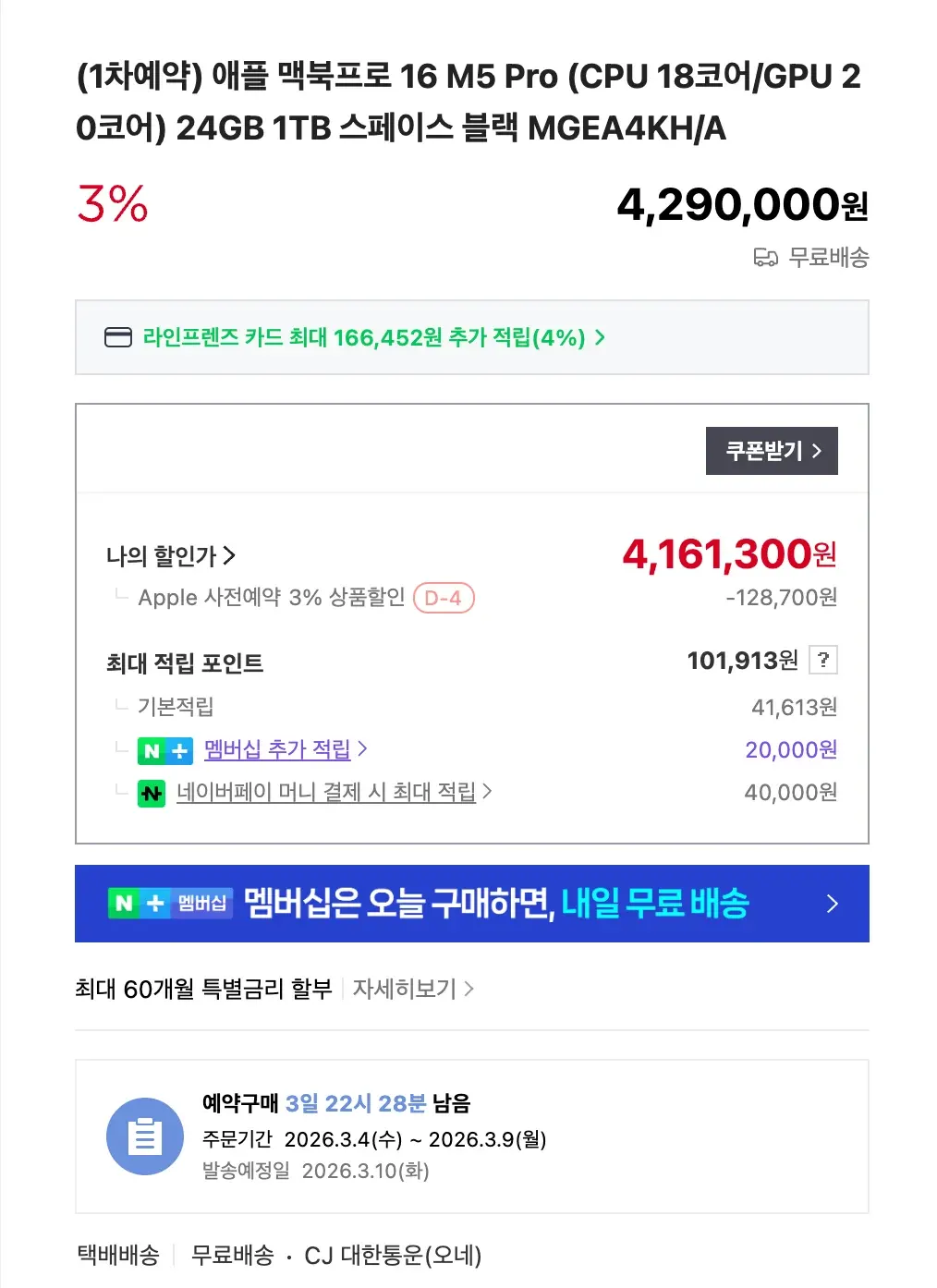
Task: Expand the 자세히보기 installment details chevron
Action: click(469, 989)
